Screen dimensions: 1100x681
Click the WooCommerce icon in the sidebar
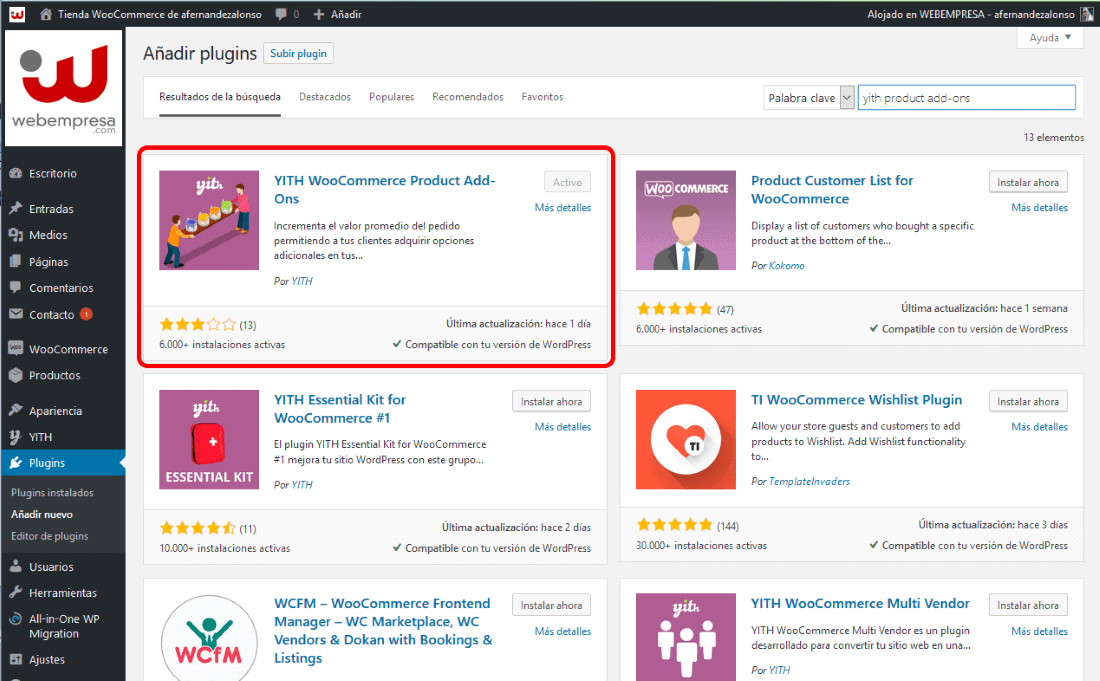[x=15, y=349]
